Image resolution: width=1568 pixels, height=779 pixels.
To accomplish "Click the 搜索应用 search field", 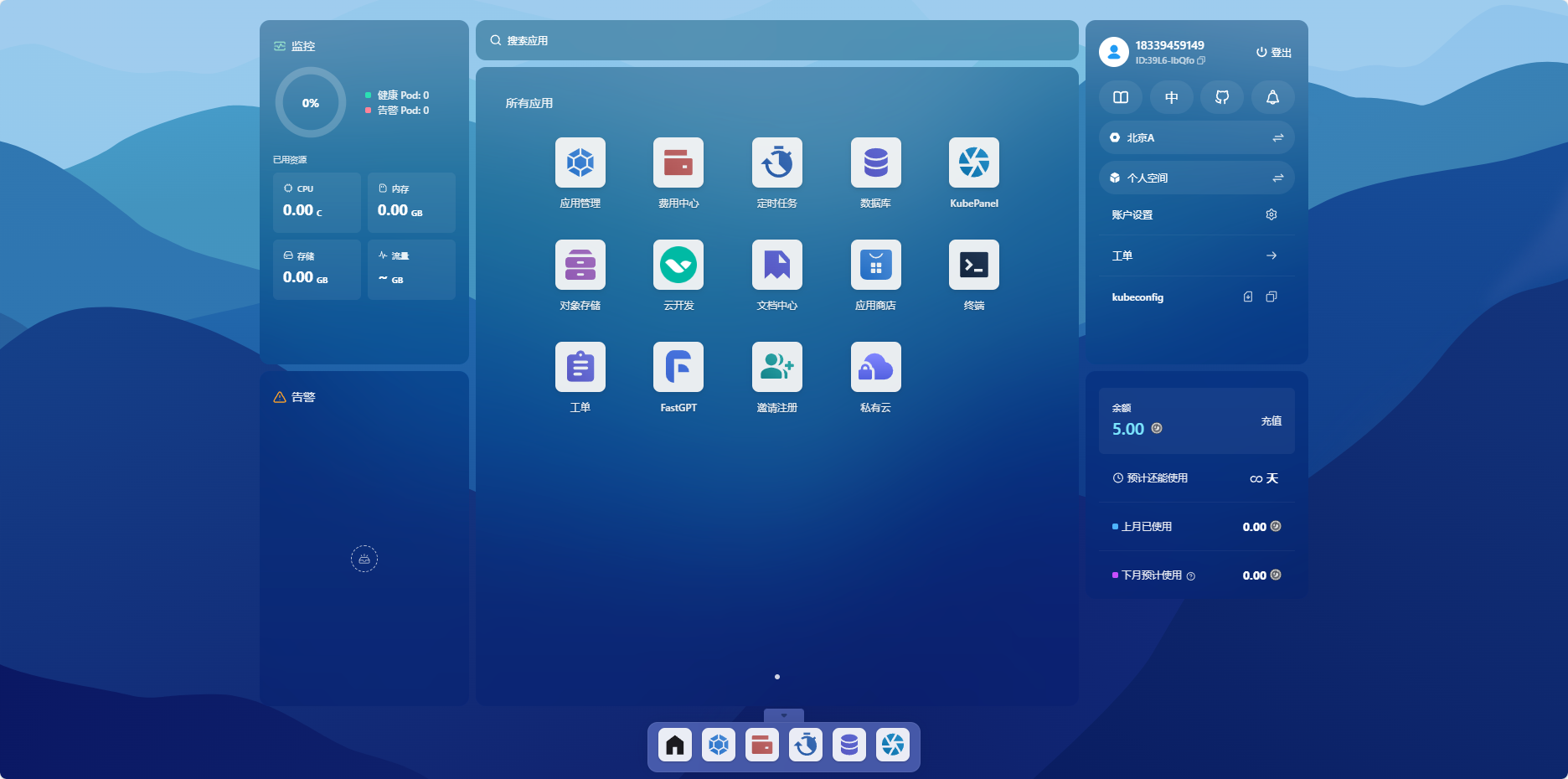I will [777, 40].
